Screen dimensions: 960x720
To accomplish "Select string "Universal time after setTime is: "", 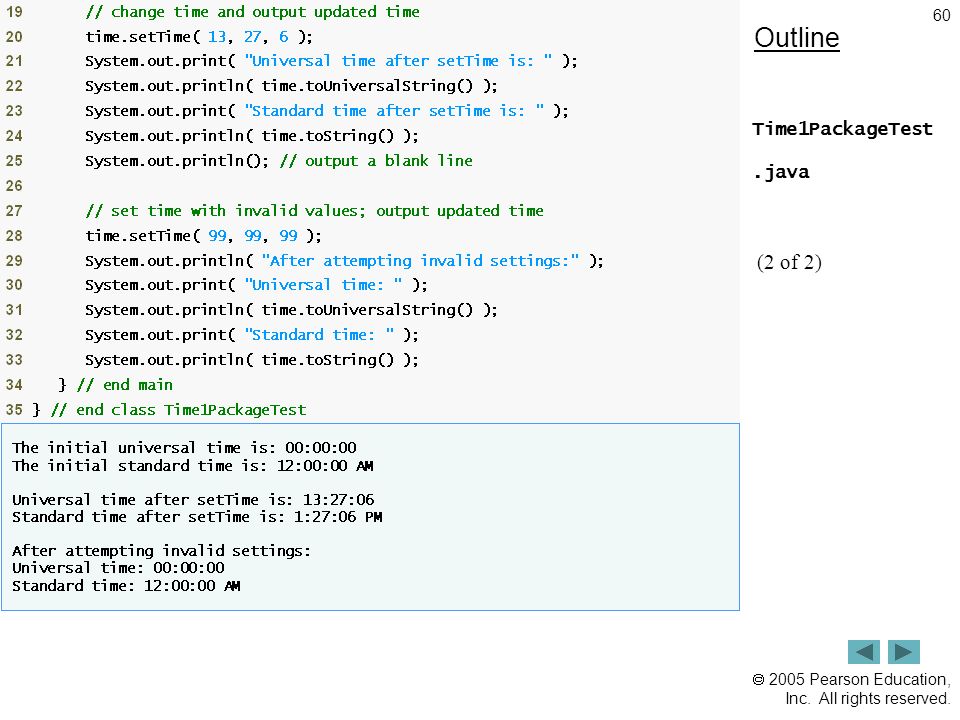I will coord(398,61).
